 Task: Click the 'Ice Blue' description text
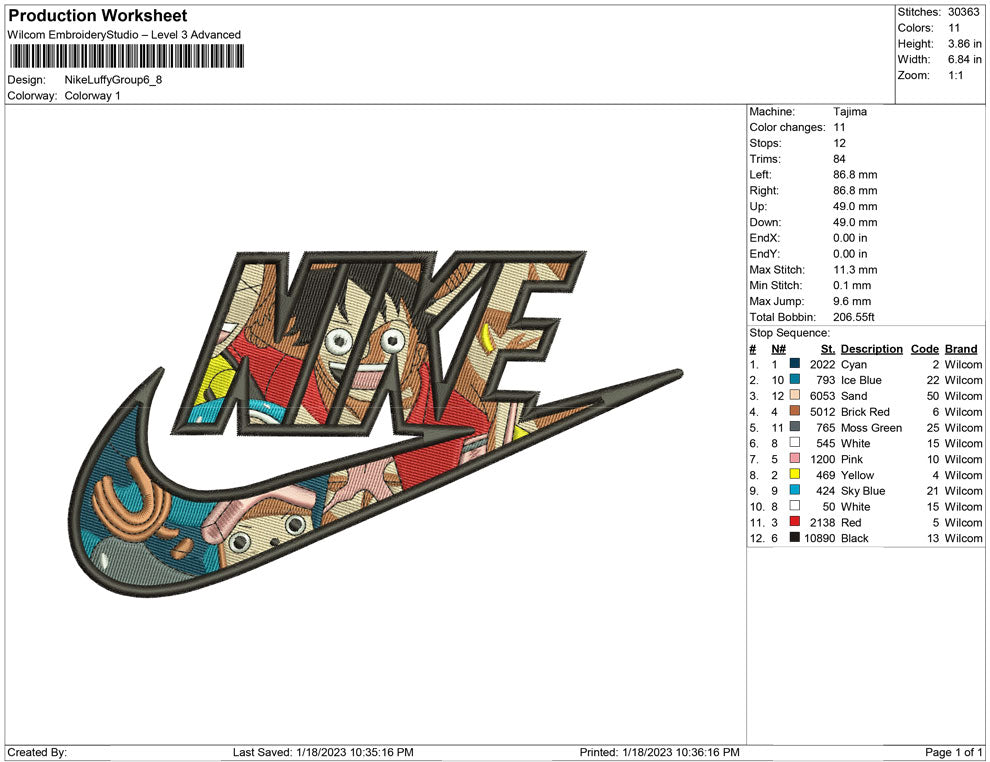tap(861, 380)
